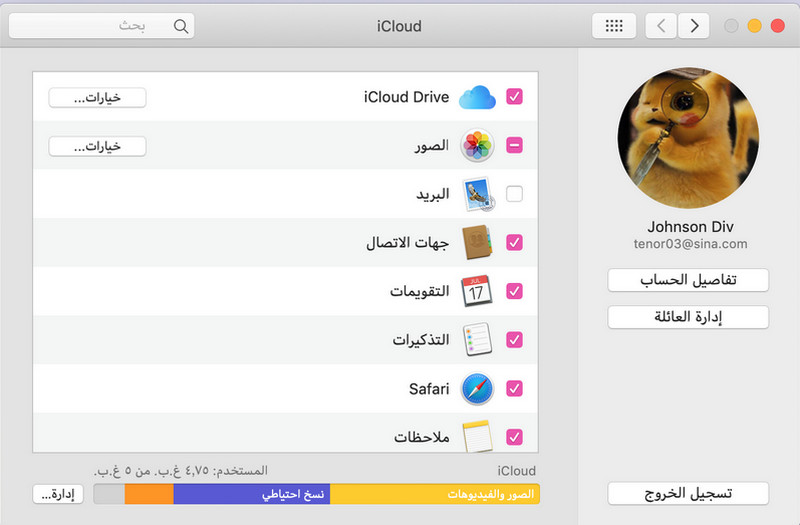Uncheck the التقويمات (Calendars) checkbox
800x525 pixels.
coord(514,291)
